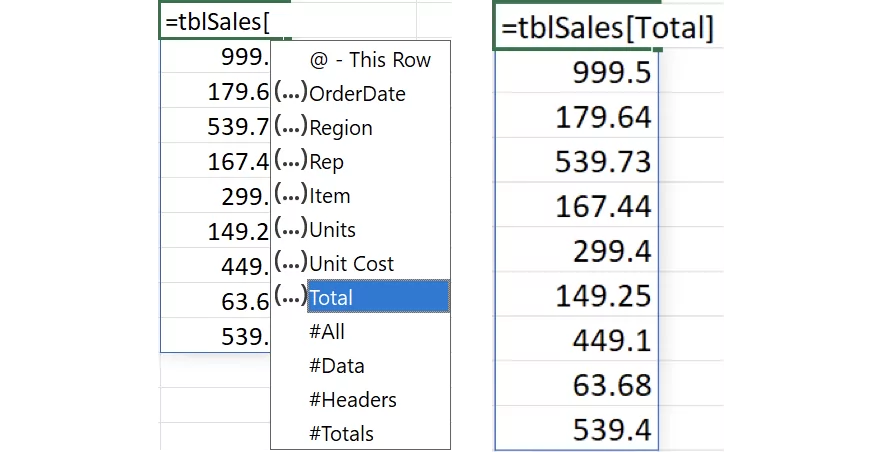Click the column icon beside Unit Cost
The width and height of the screenshot is (882, 452).
click(x=290, y=264)
